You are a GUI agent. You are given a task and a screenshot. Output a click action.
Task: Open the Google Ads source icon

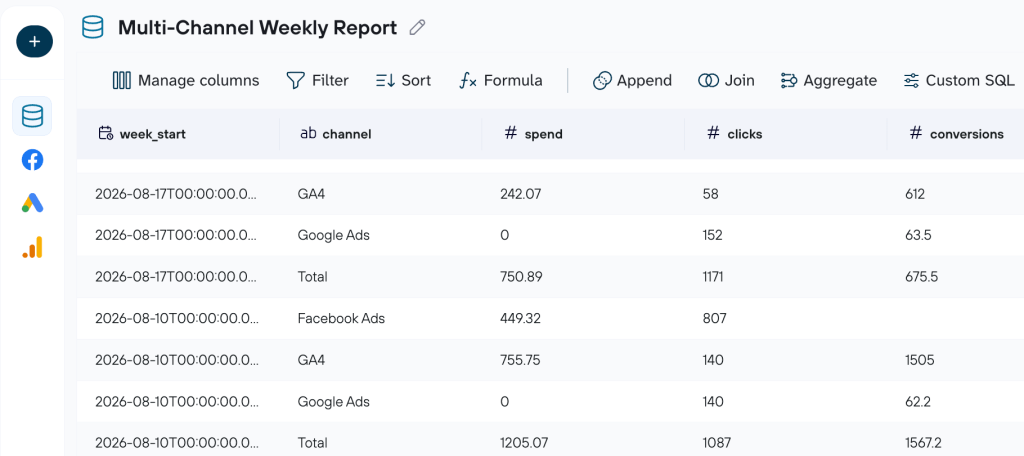32,204
